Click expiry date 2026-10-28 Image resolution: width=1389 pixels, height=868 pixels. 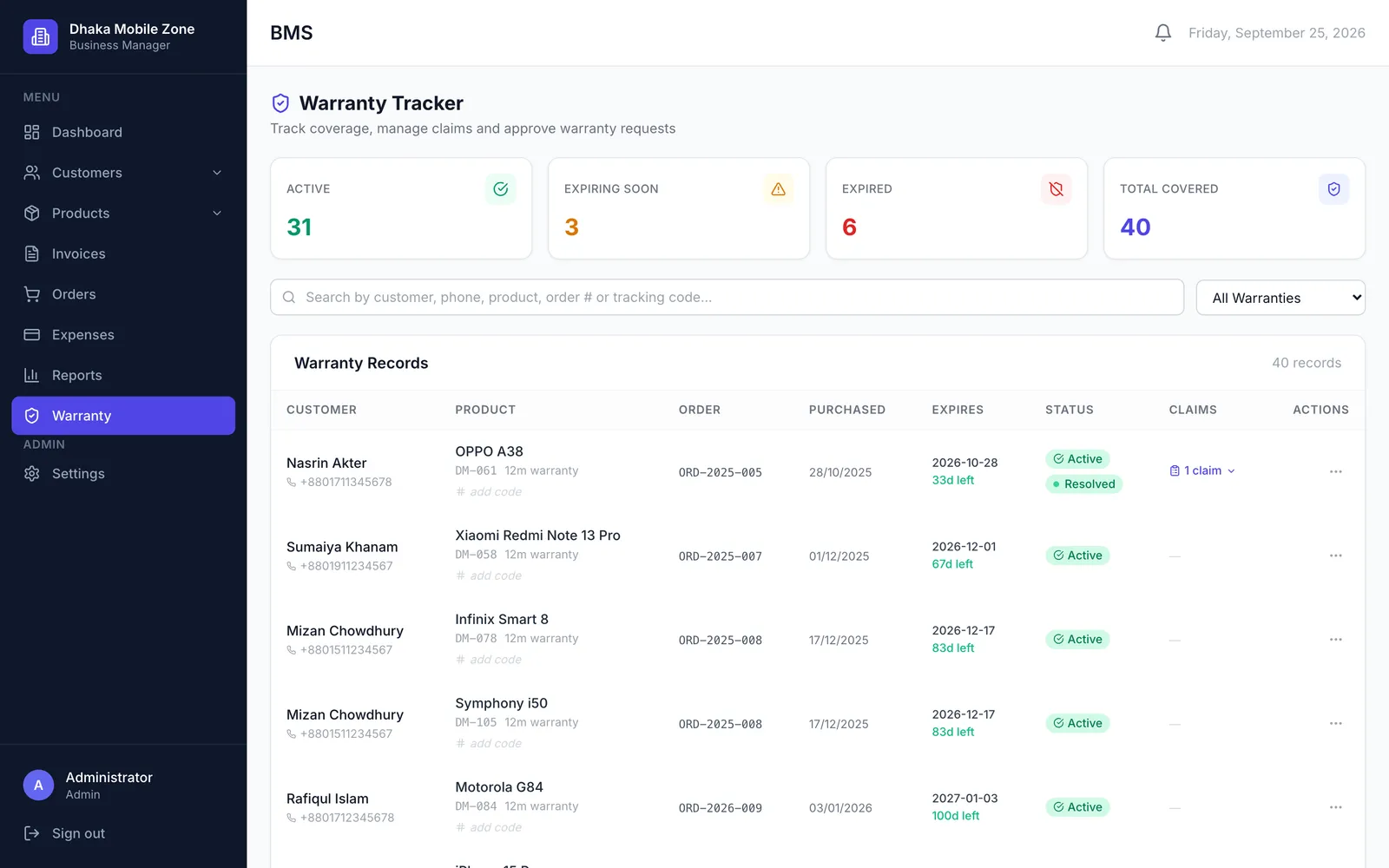(964, 463)
